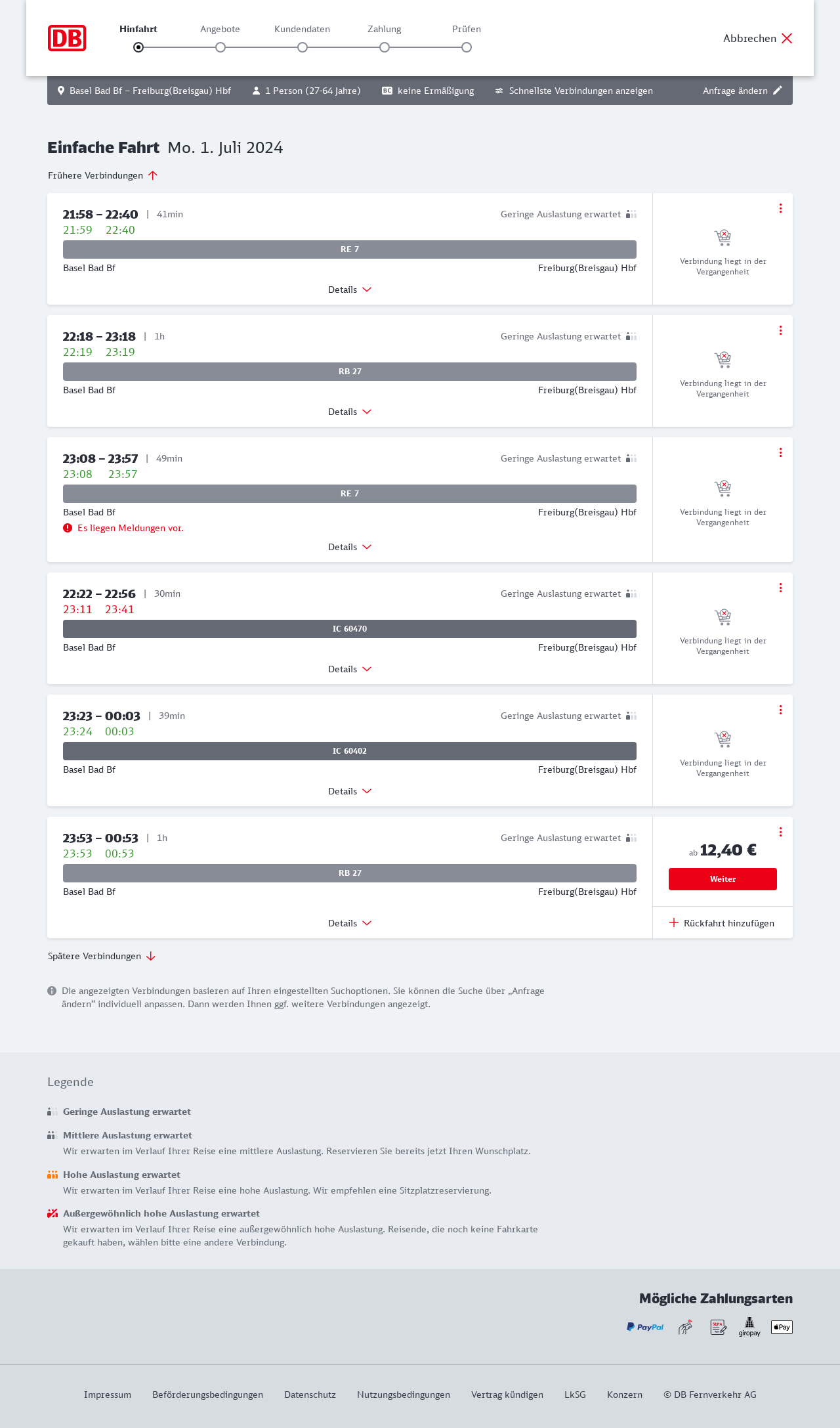Screen dimensions: 840x1428
Task: Click alert icon next to Es liegen Meldungen vor
Action: (68, 528)
